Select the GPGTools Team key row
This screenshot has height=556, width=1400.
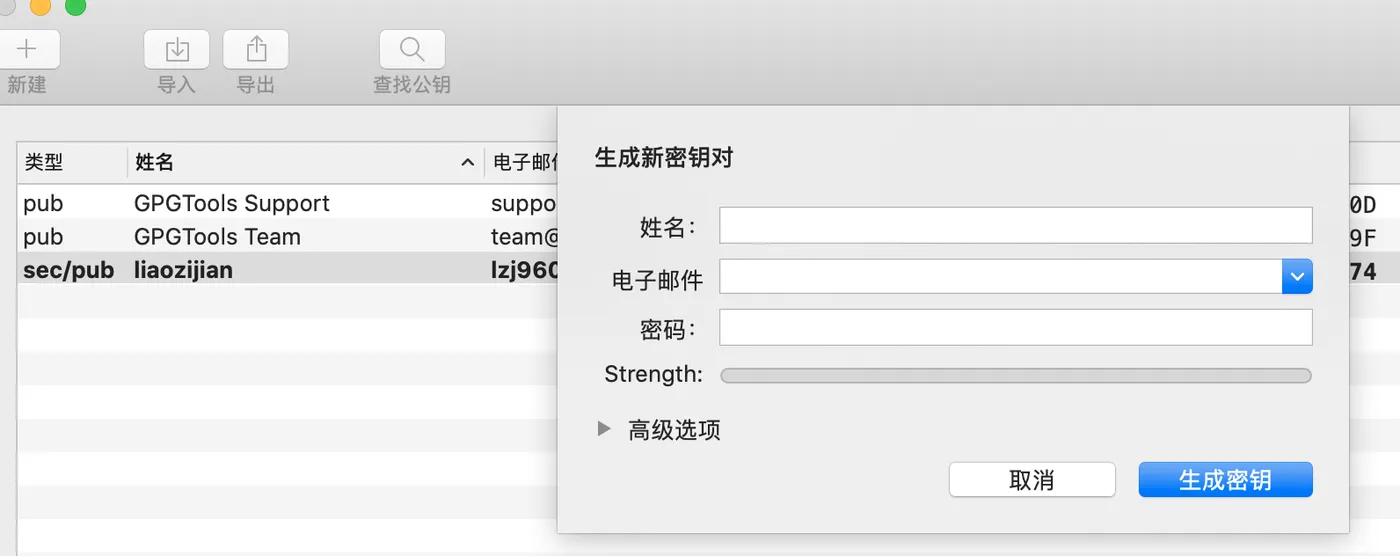point(288,236)
